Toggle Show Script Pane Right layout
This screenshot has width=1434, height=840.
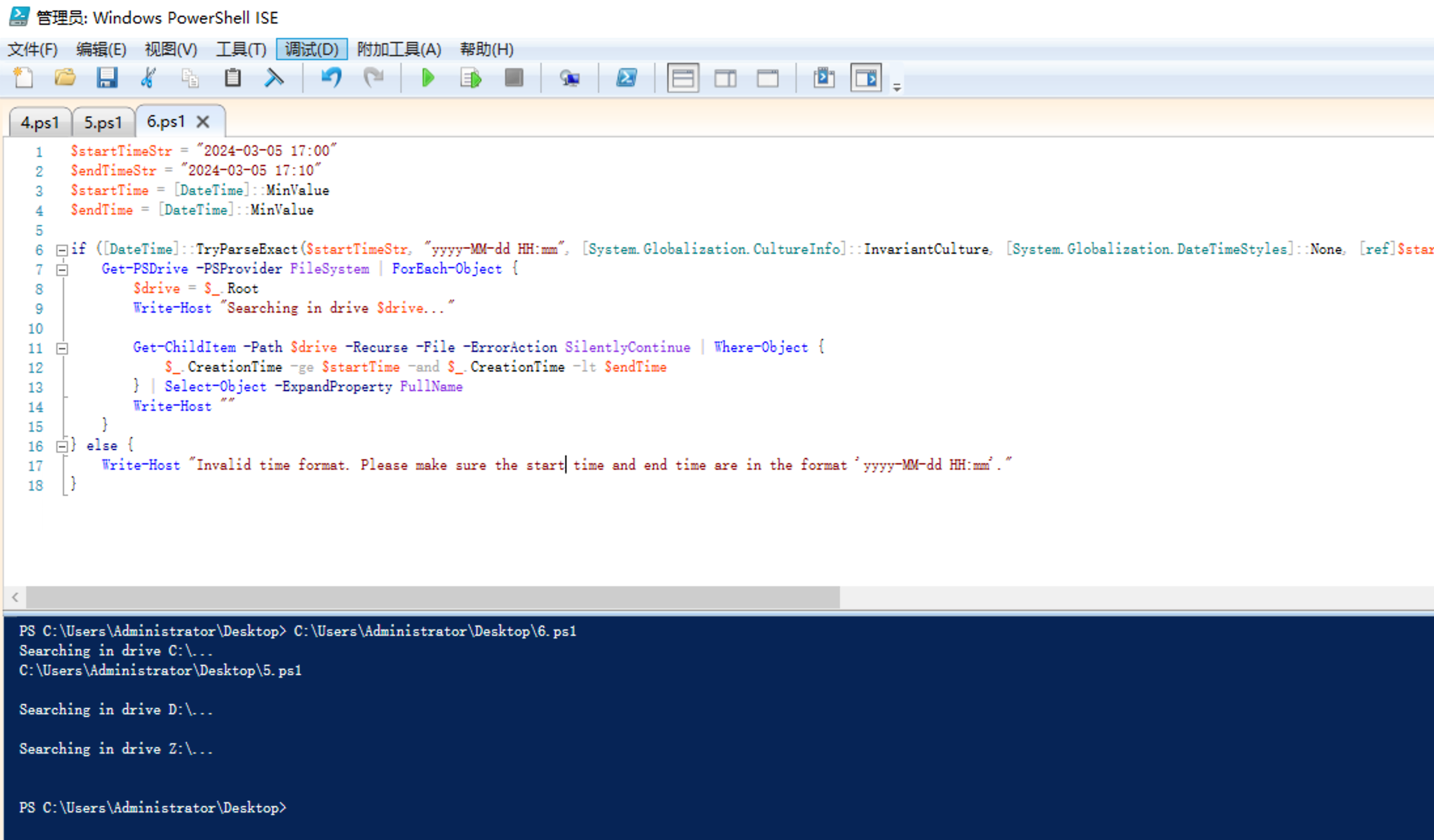[725, 79]
